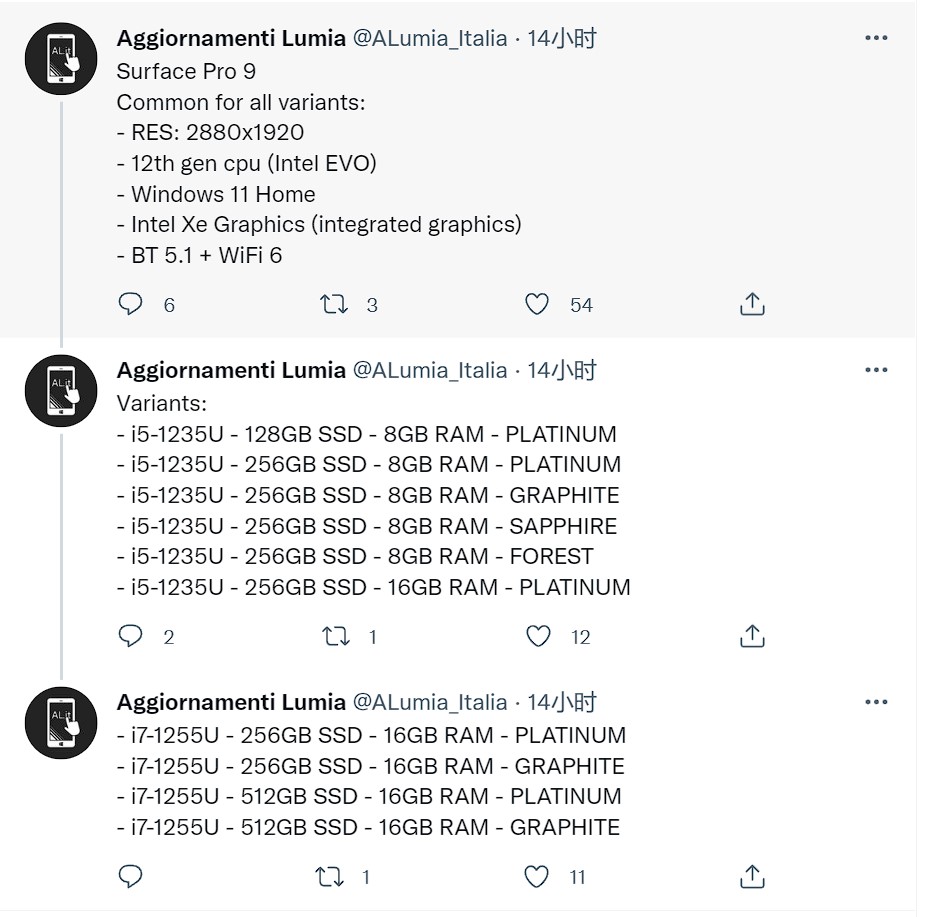The image size is (933, 917).
Task: Open Aggiornamenti Lumia name on the Variants tweet
Action: [x=231, y=370]
